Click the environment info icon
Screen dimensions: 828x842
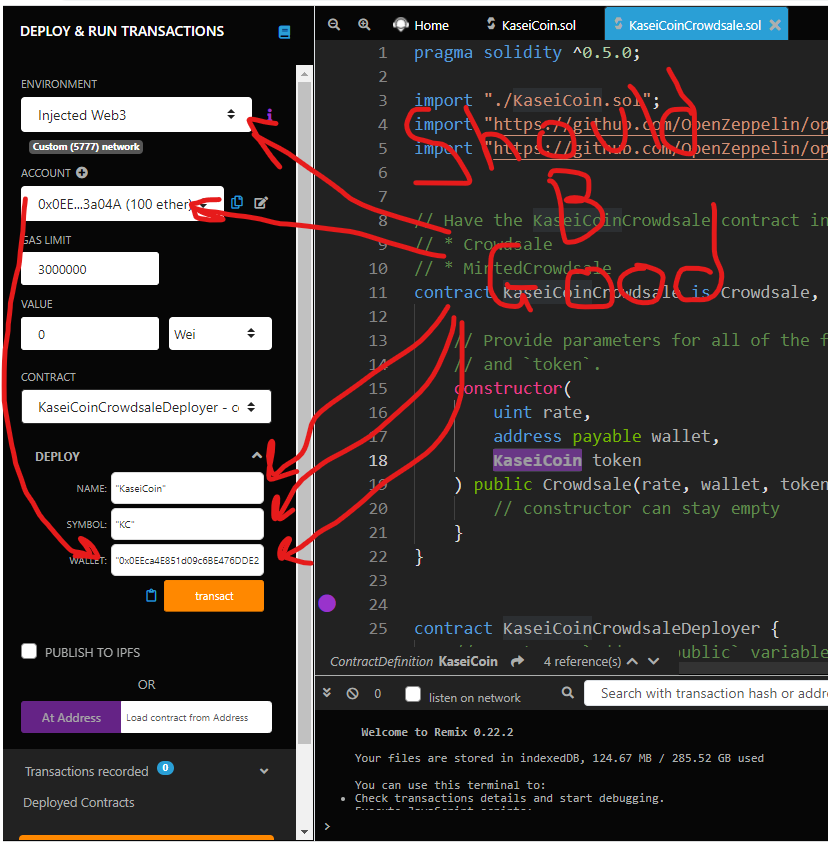point(270,114)
